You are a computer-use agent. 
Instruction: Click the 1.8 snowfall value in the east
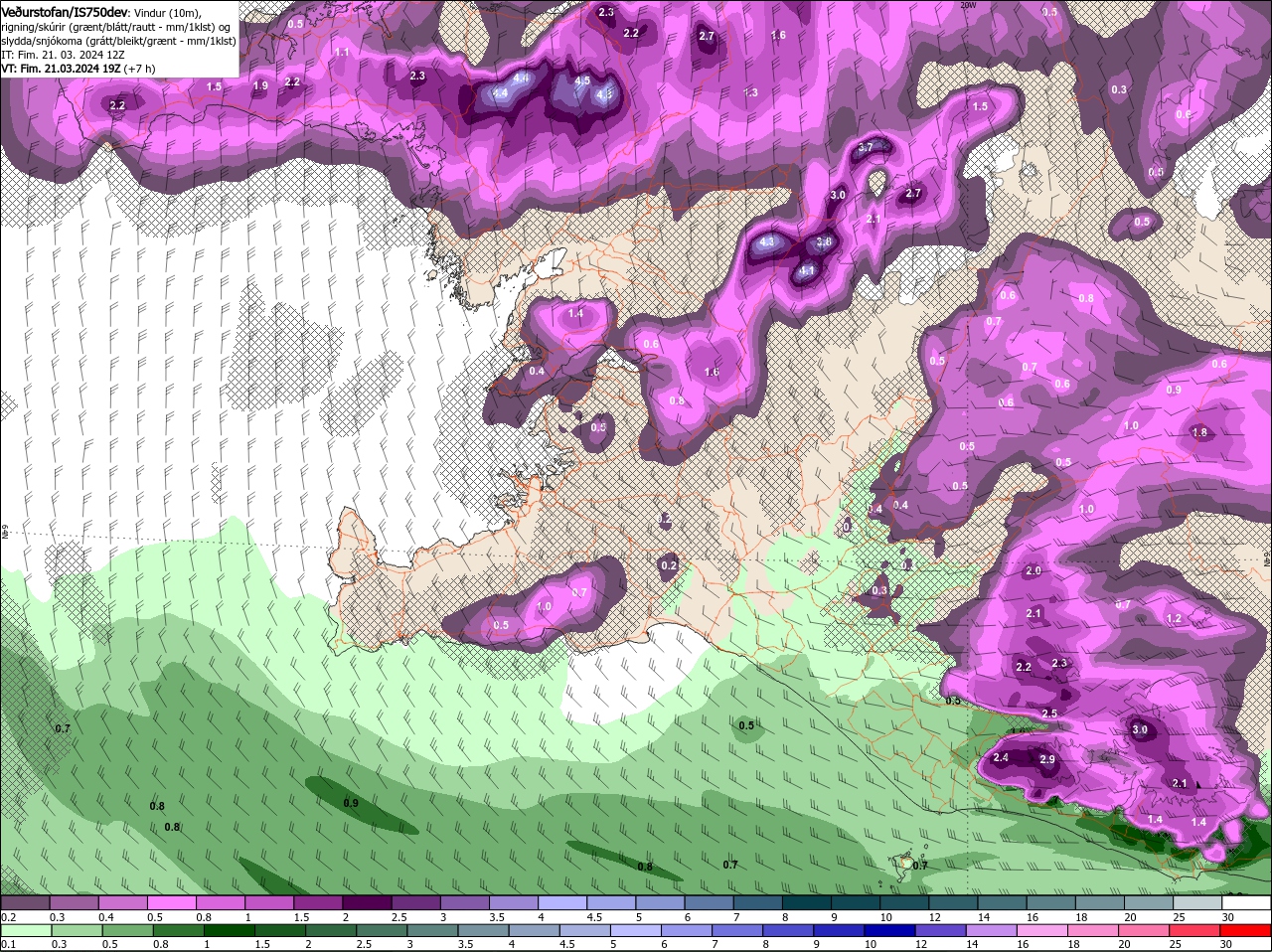(1199, 432)
